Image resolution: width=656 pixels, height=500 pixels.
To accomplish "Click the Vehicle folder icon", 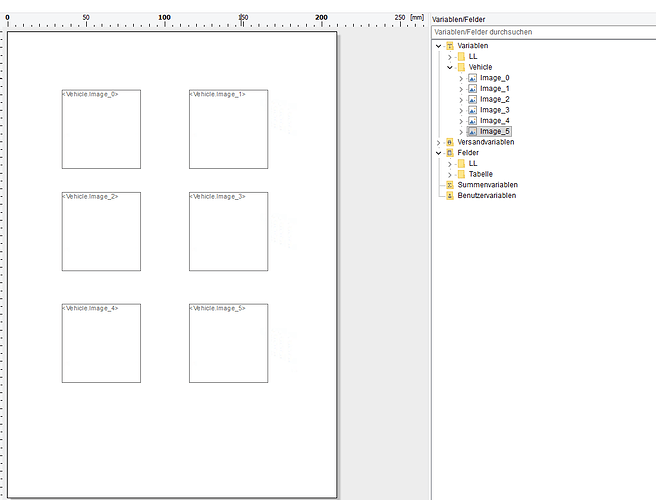I will tap(461, 67).
